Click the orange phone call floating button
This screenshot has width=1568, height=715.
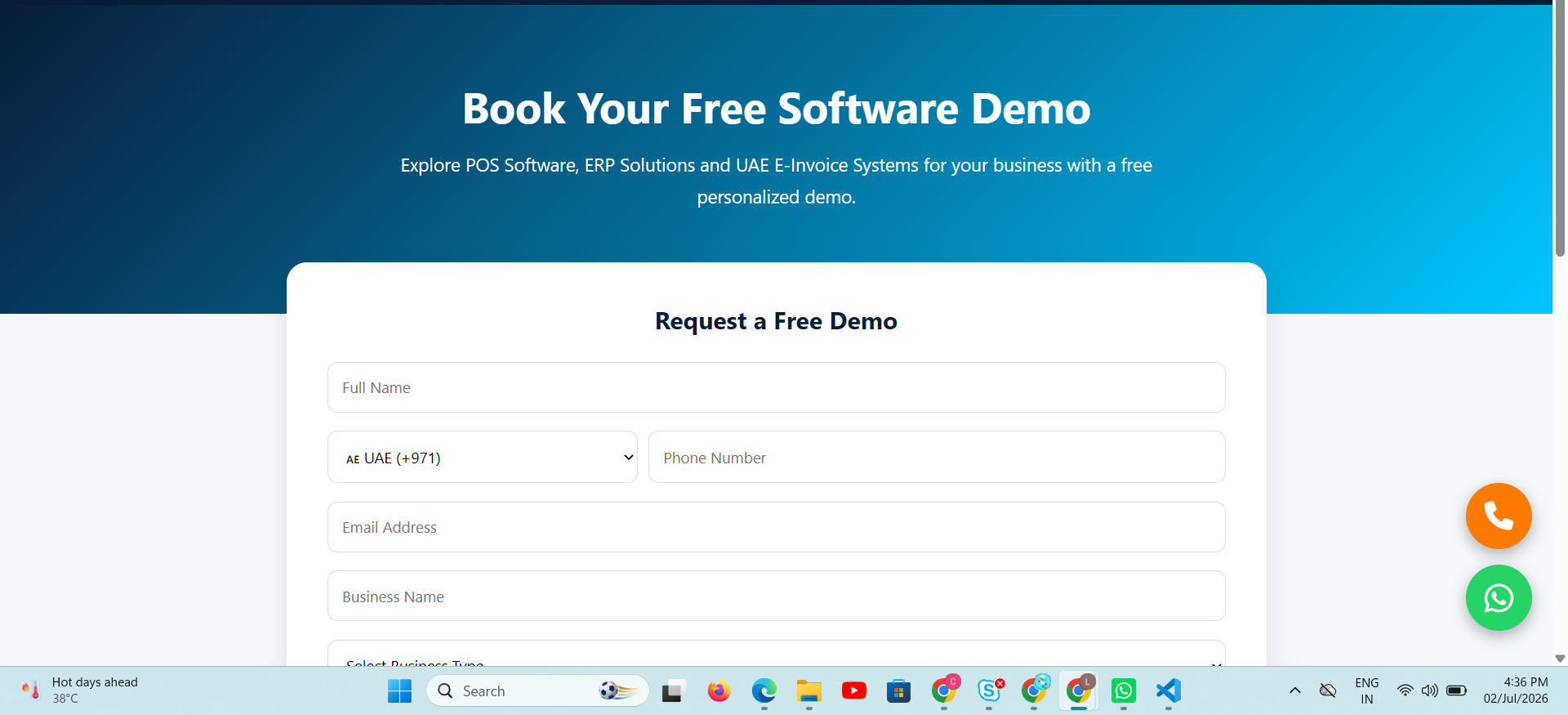tap(1499, 516)
